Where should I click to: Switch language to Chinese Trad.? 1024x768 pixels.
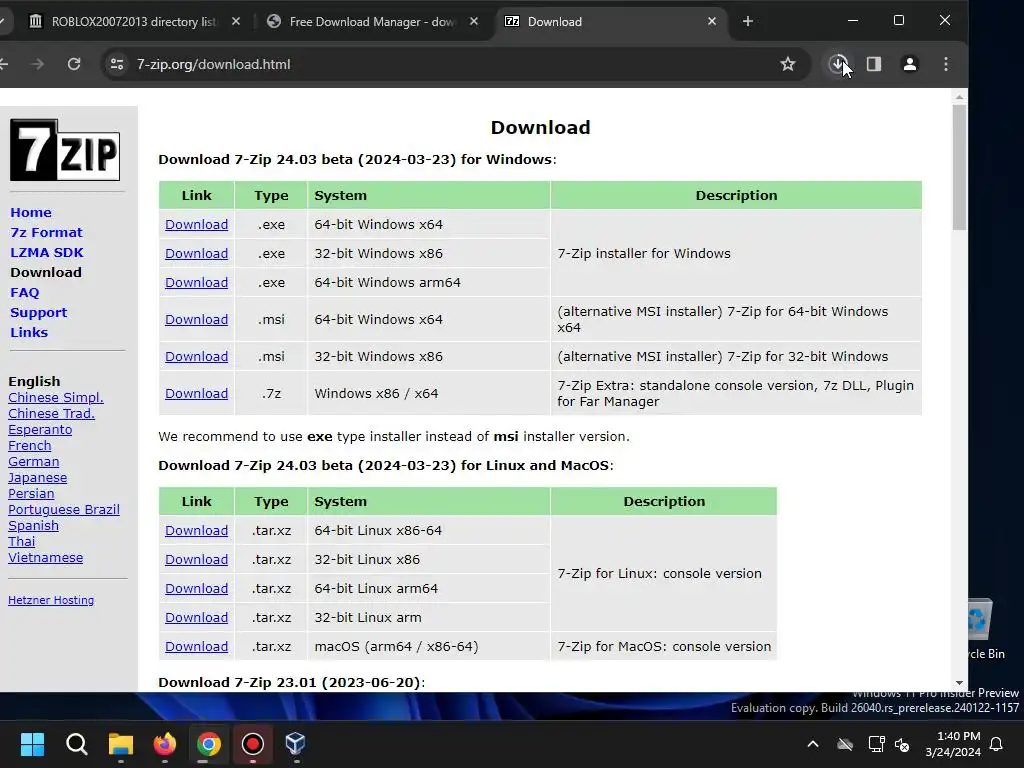51,413
